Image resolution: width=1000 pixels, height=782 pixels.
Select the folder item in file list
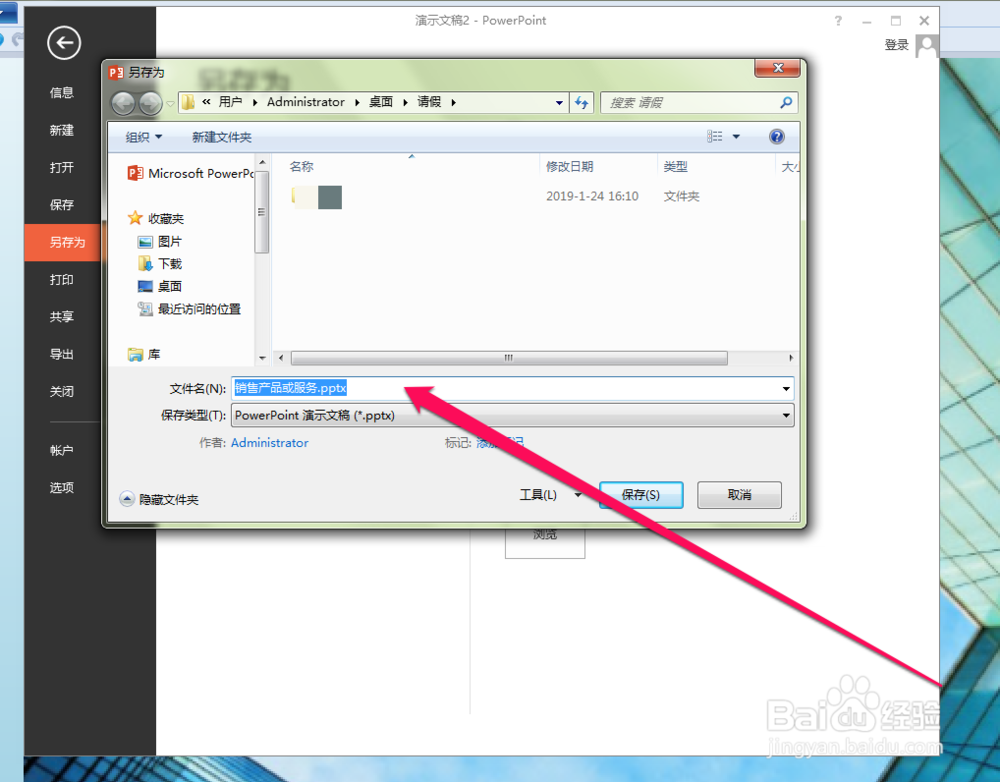coord(317,197)
